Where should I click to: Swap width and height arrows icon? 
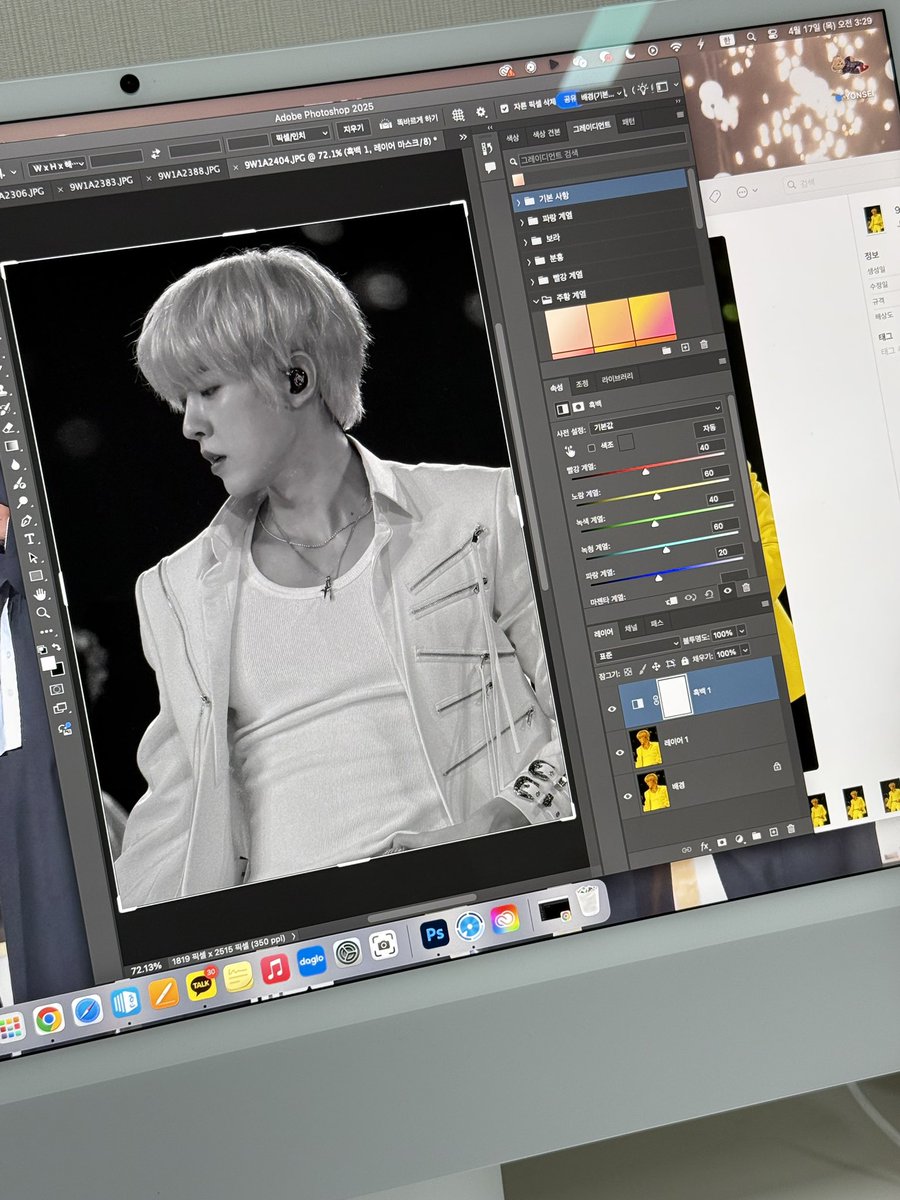tap(155, 154)
